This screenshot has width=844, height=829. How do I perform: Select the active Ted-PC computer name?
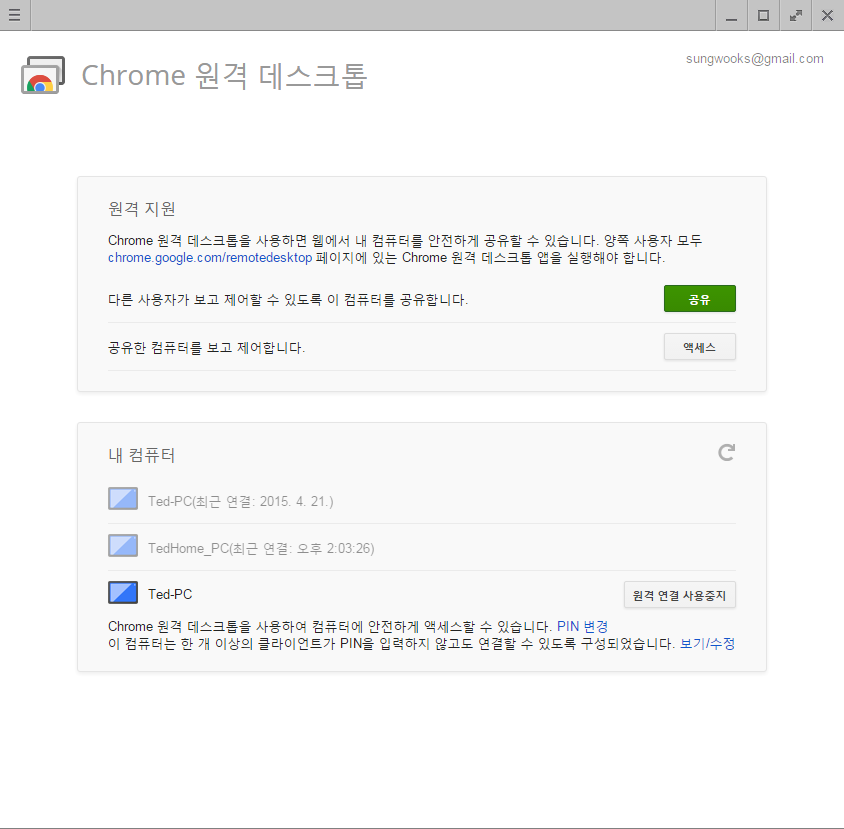(170, 594)
